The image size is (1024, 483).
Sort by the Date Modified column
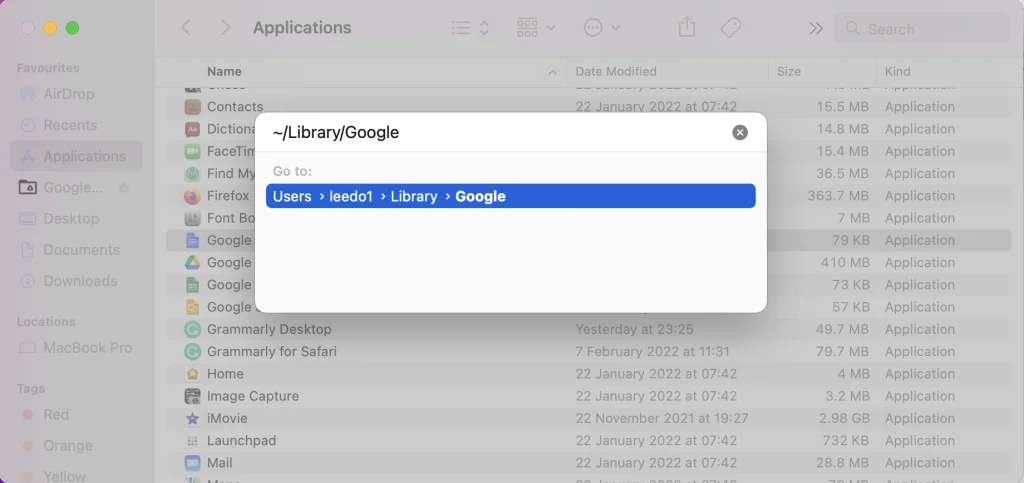click(616, 72)
